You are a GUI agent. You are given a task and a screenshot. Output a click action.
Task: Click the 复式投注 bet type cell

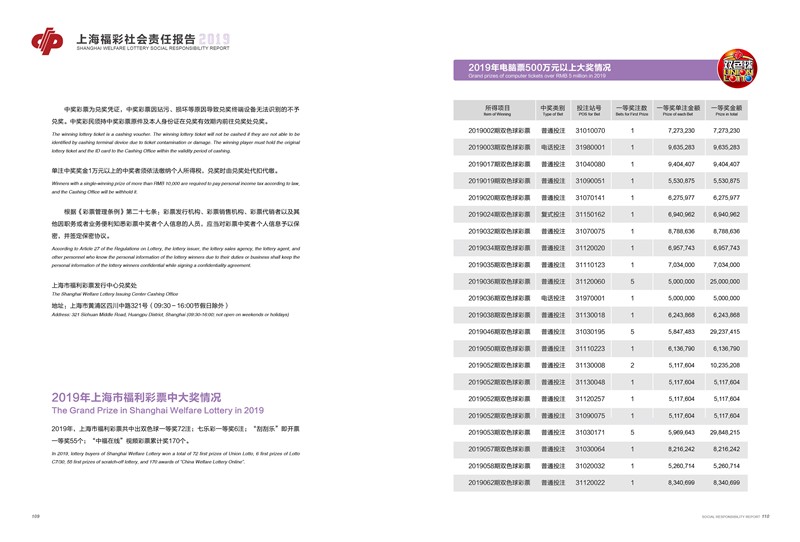[x=553, y=215]
